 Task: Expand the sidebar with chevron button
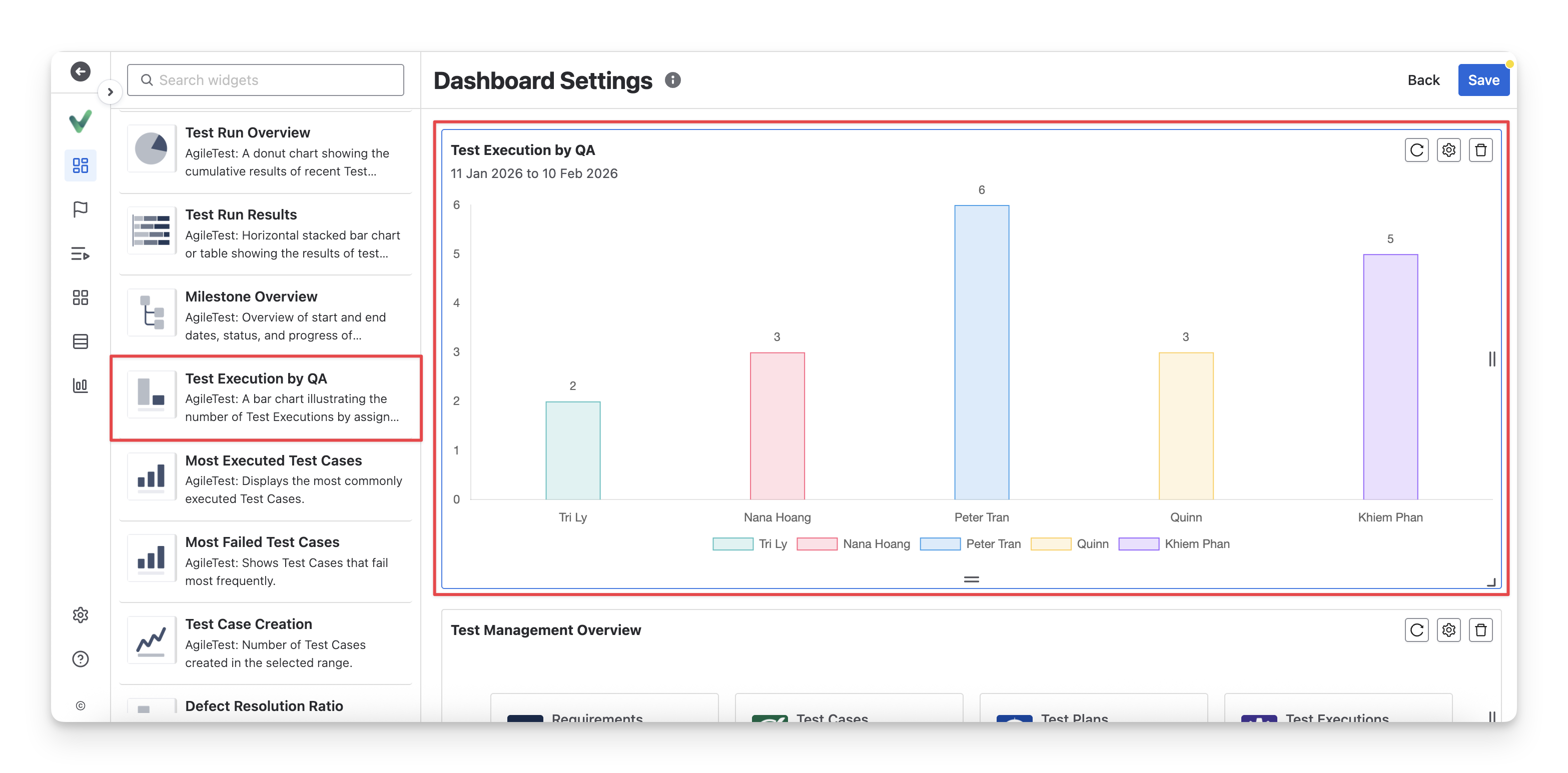pyautogui.click(x=110, y=92)
